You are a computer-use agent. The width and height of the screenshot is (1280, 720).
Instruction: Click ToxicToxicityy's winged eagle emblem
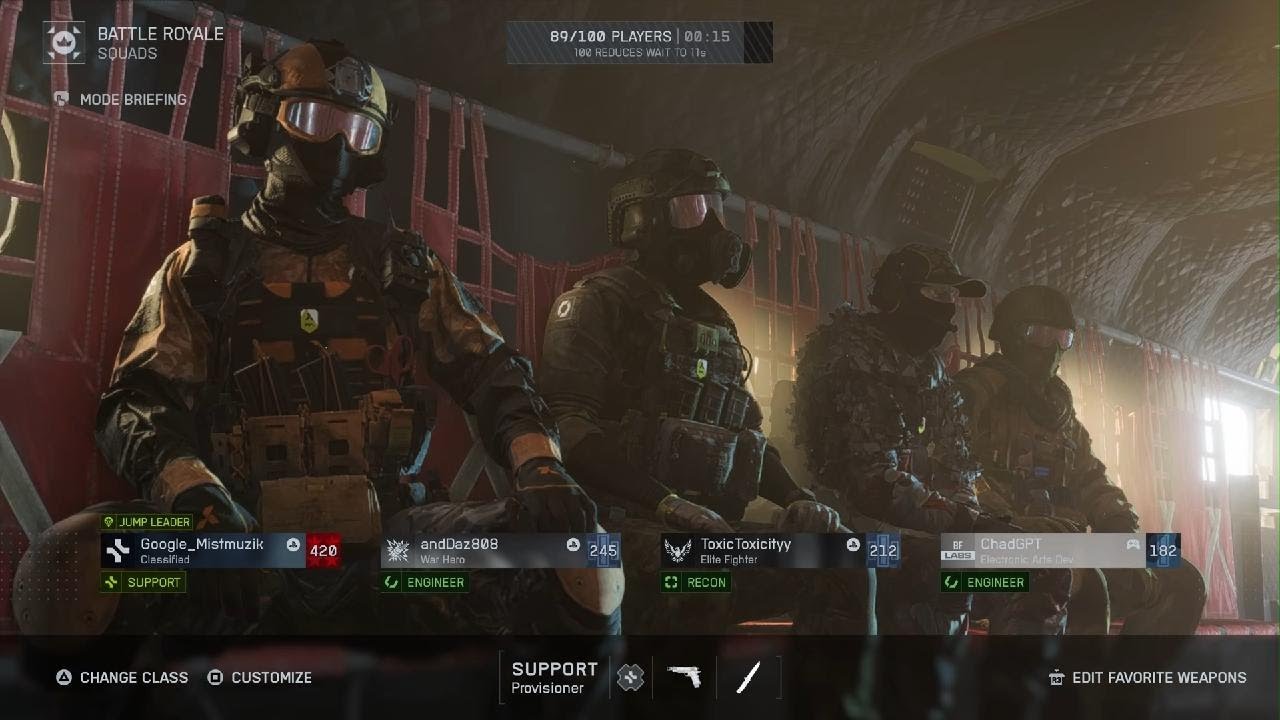pos(678,550)
